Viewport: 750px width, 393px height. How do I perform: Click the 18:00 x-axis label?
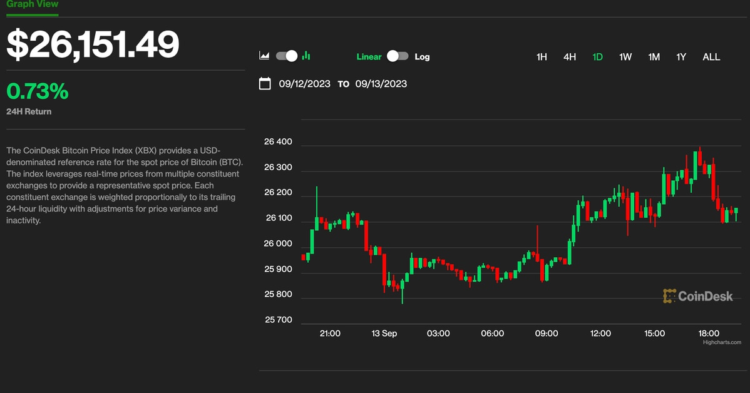[708, 333]
